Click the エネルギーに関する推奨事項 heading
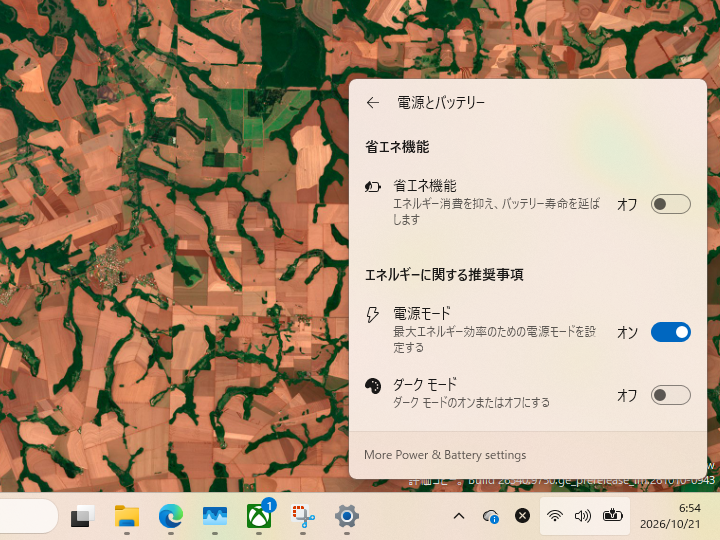 click(x=444, y=275)
